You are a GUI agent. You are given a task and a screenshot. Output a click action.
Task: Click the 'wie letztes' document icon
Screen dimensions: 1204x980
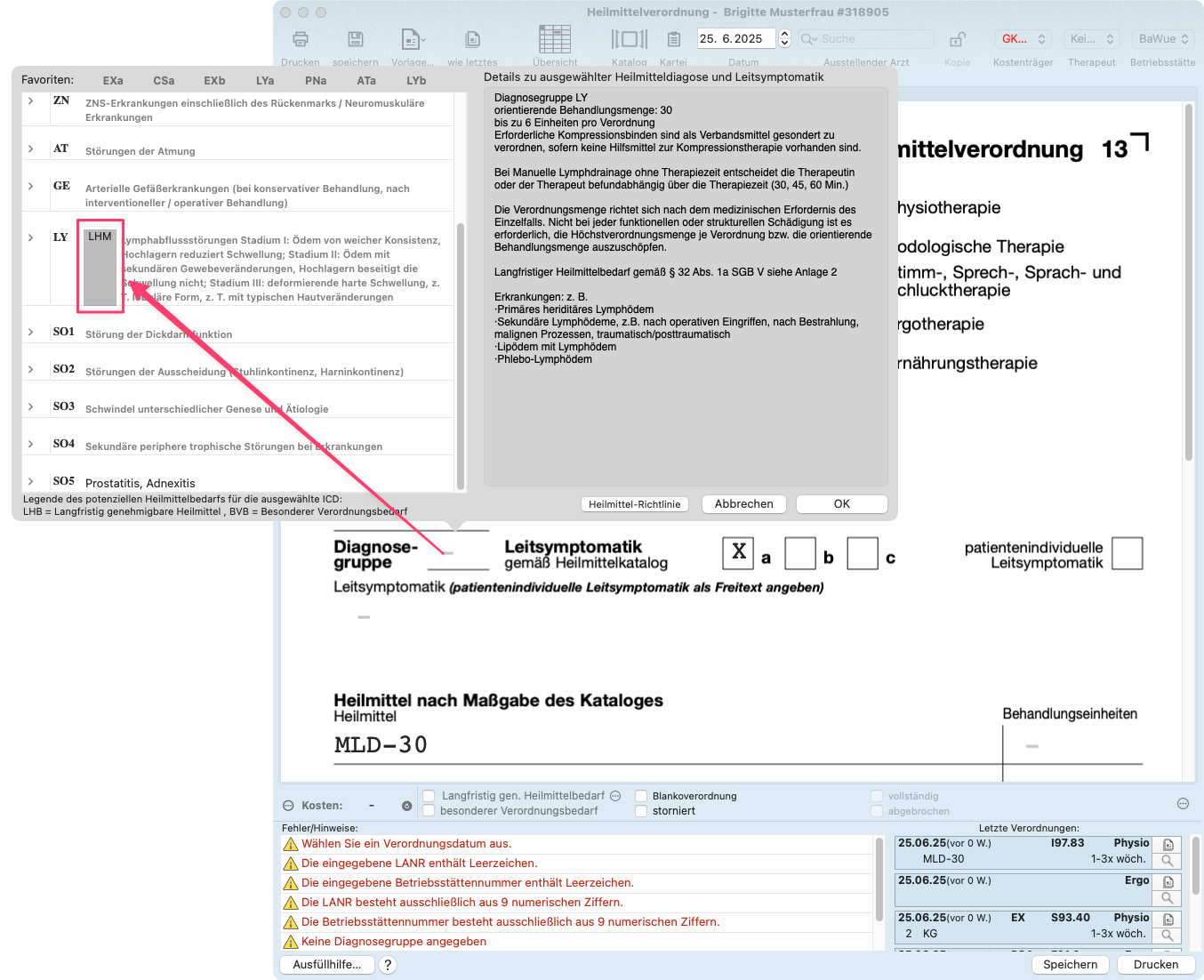pos(473,39)
